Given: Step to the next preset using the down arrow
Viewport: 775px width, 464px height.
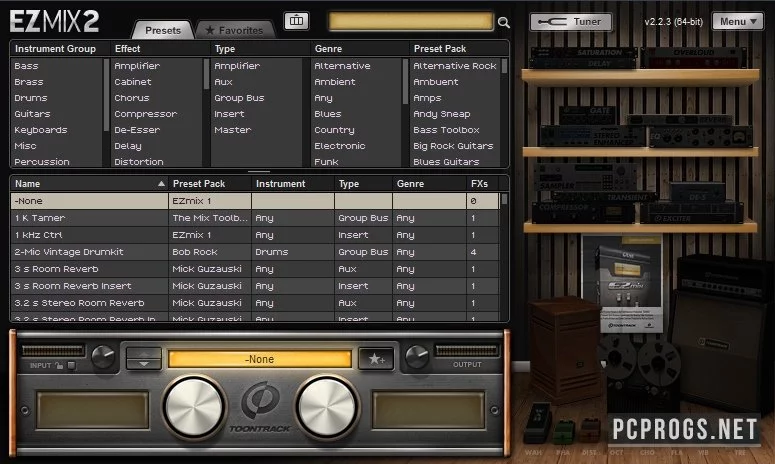Looking at the screenshot, I should tap(144, 364).
